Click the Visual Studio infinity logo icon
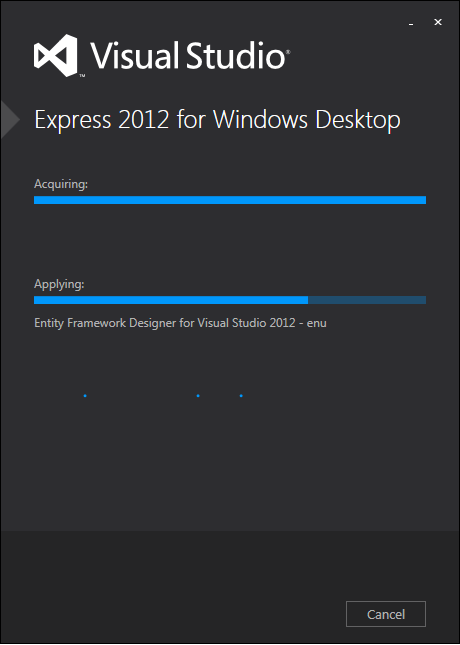460x645 pixels. (56, 56)
